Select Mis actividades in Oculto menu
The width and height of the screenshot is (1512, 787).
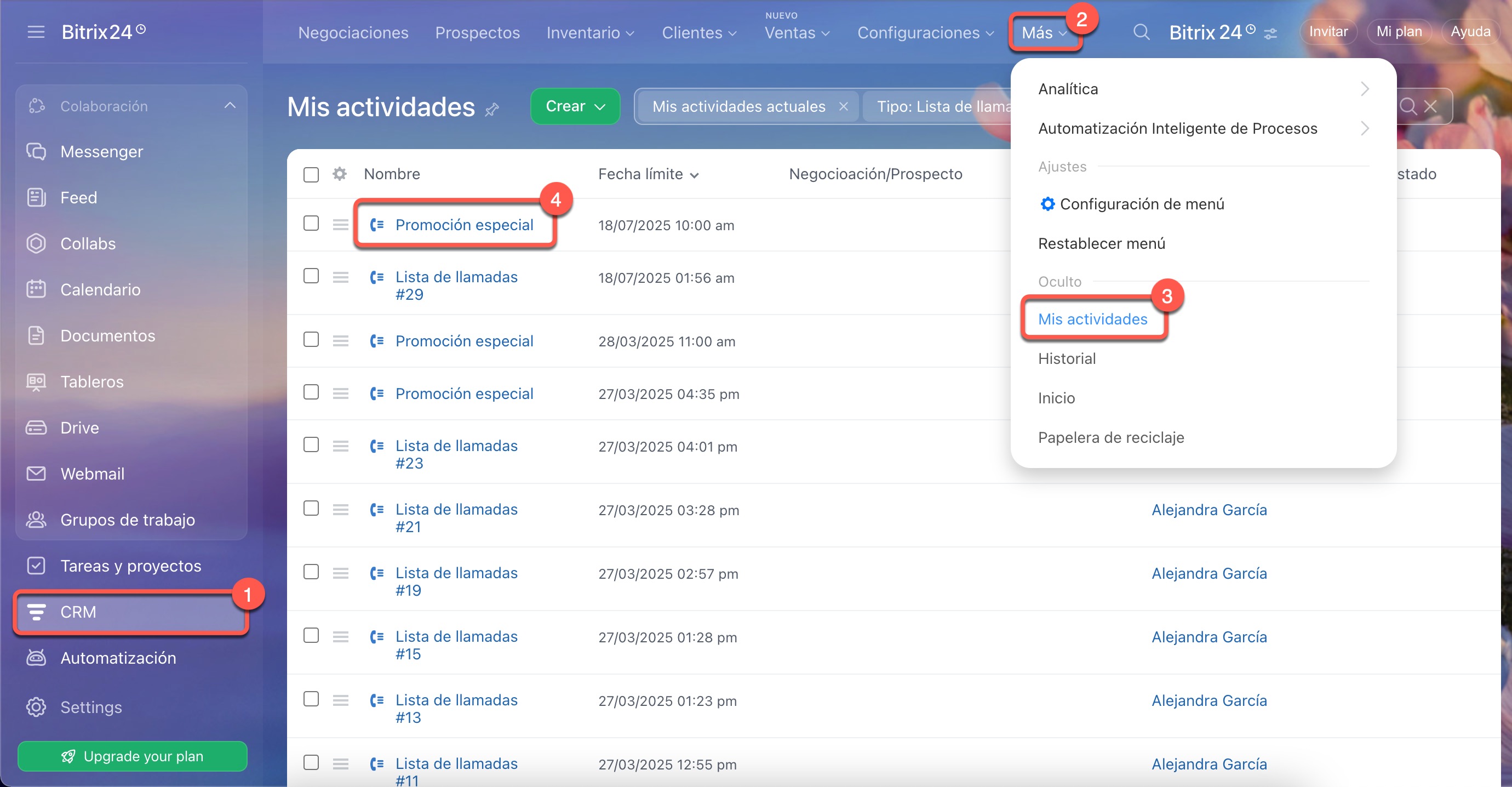tap(1092, 319)
